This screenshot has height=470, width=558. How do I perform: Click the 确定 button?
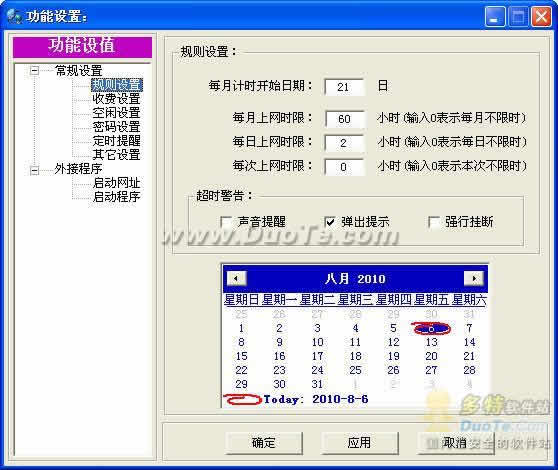click(264, 443)
